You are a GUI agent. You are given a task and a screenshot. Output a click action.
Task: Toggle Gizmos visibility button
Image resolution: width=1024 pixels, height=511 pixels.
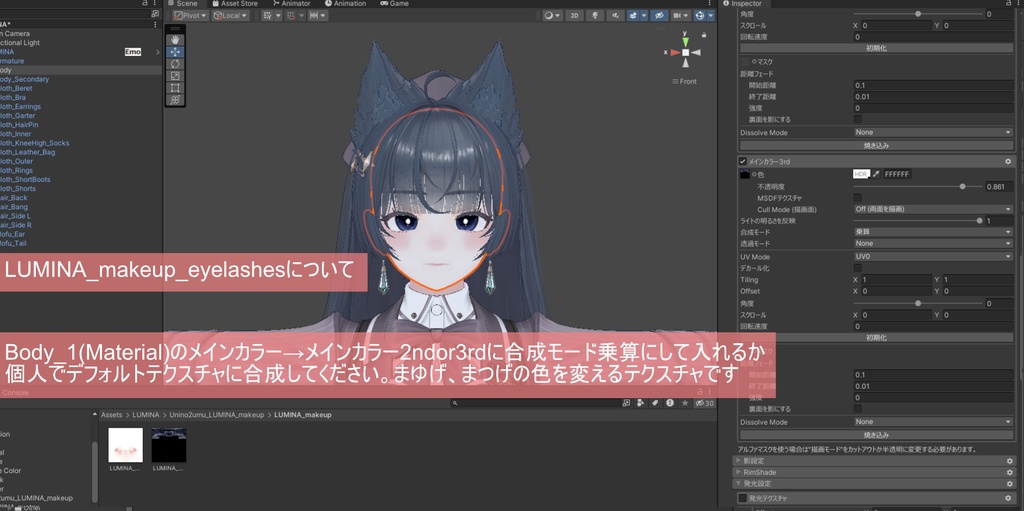click(x=701, y=16)
